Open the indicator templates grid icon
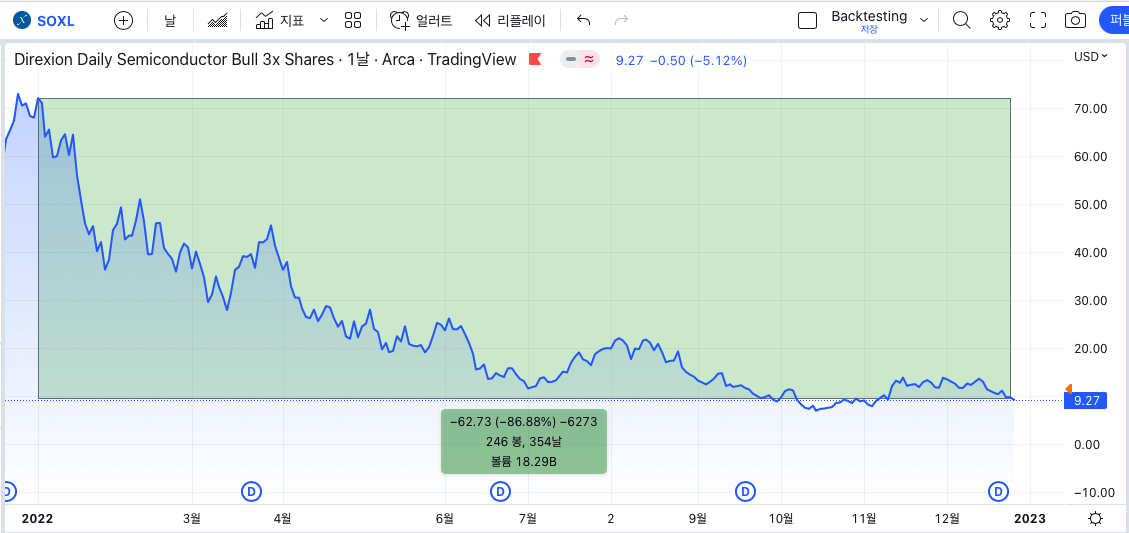1129x533 pixels. (x=353, y=20)
